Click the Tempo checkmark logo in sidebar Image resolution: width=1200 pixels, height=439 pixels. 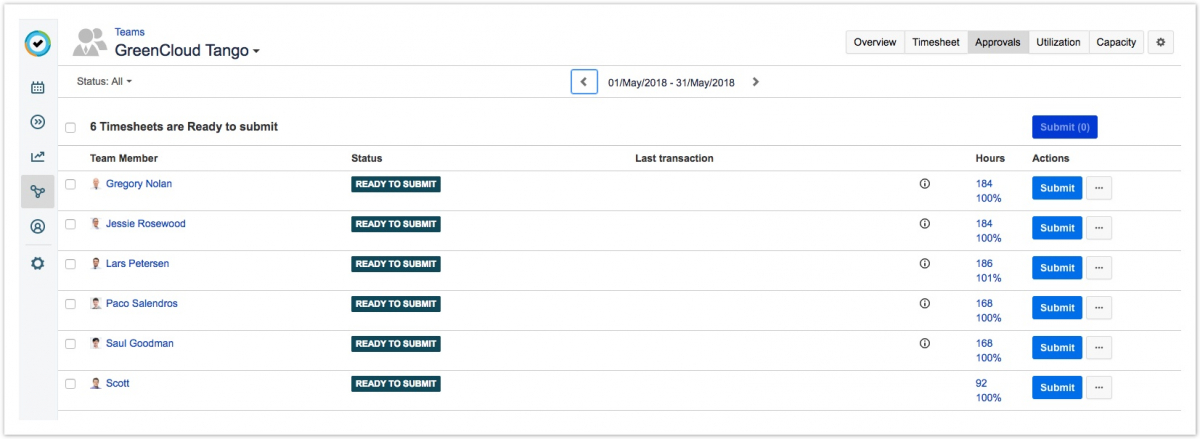pos(38,44)
